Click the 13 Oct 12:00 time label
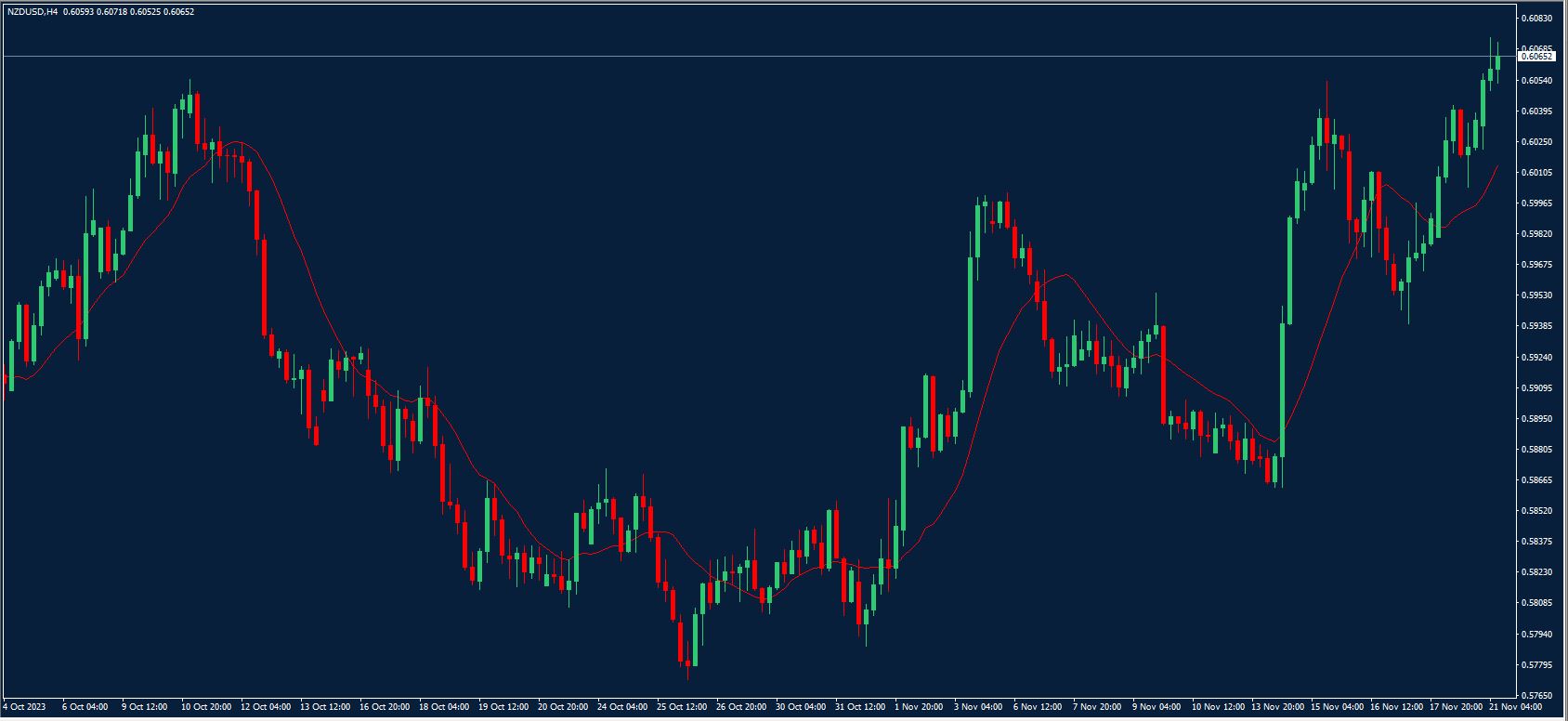1568x721 pixels. (x=325, y=707)
